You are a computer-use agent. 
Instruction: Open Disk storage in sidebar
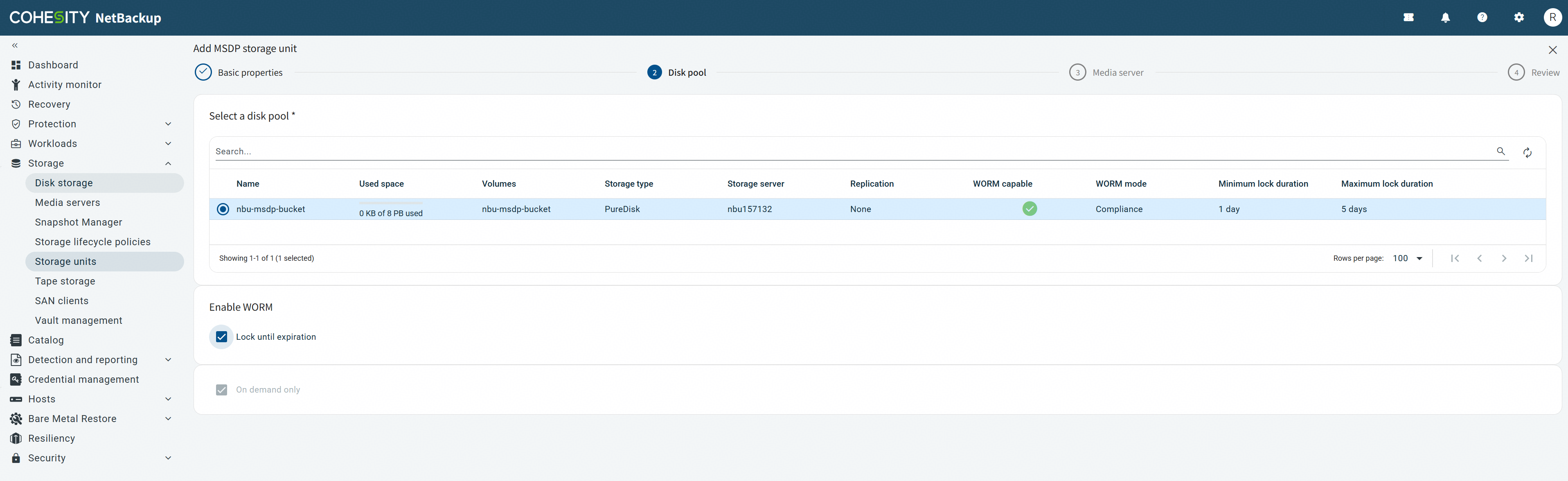[104, 183]
